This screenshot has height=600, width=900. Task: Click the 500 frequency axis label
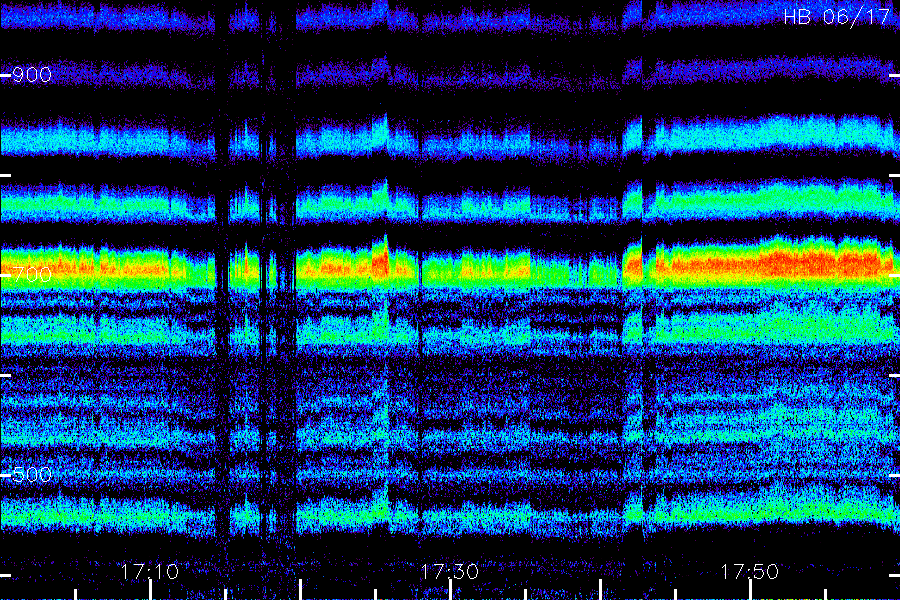32,474
